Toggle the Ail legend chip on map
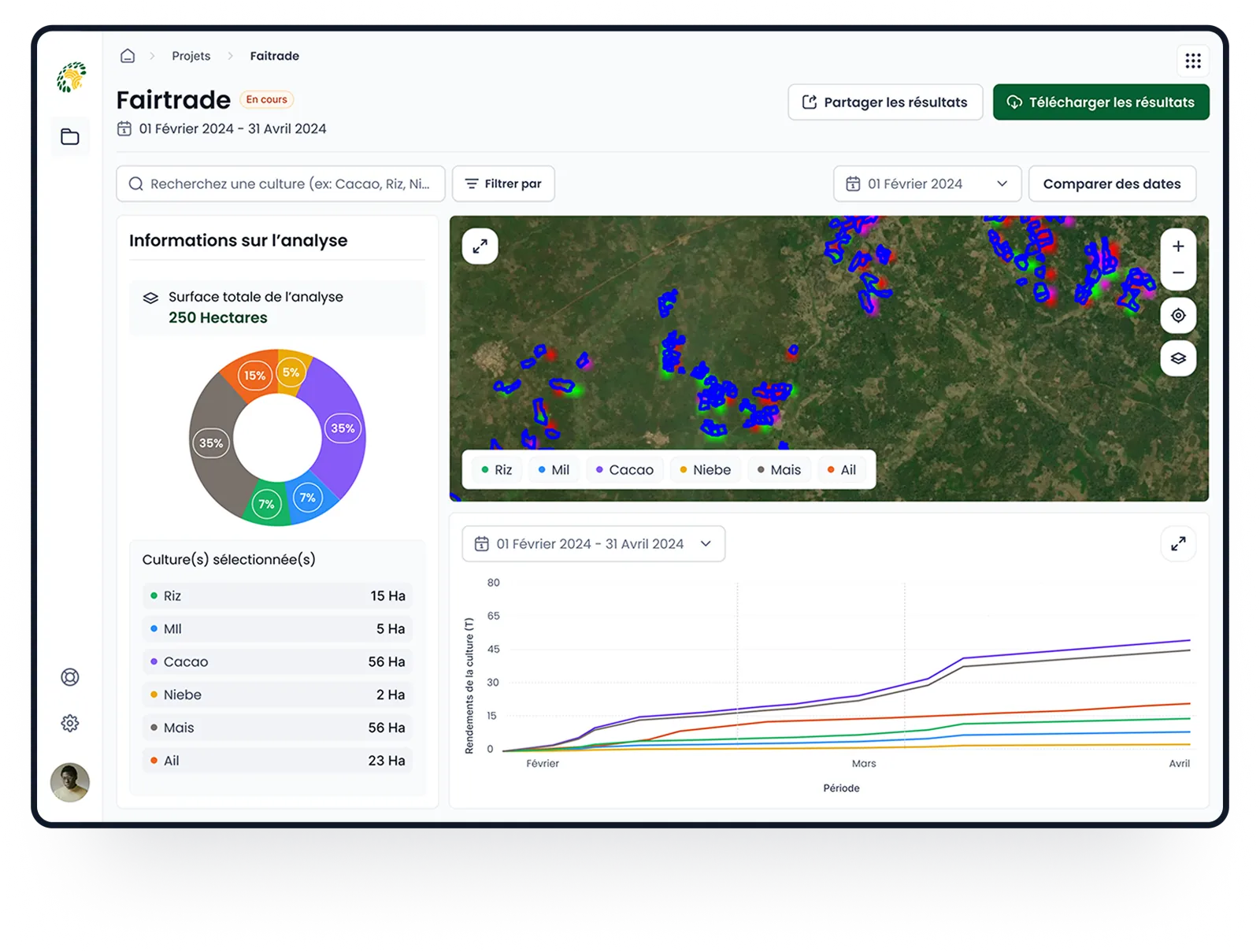This screenshot has width=1260, height=952. [x=842, y=470]
